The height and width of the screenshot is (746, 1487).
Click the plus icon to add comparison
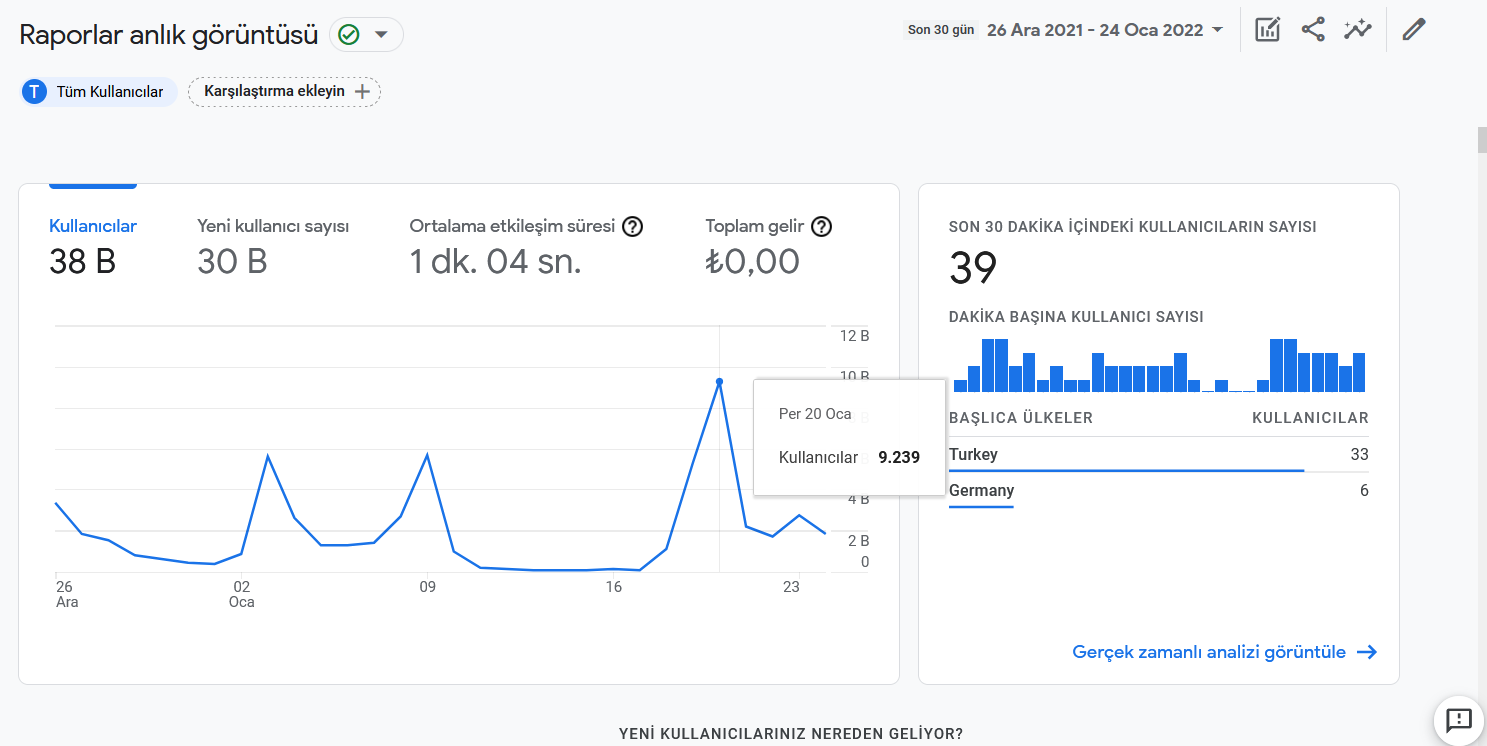(362, 92)
